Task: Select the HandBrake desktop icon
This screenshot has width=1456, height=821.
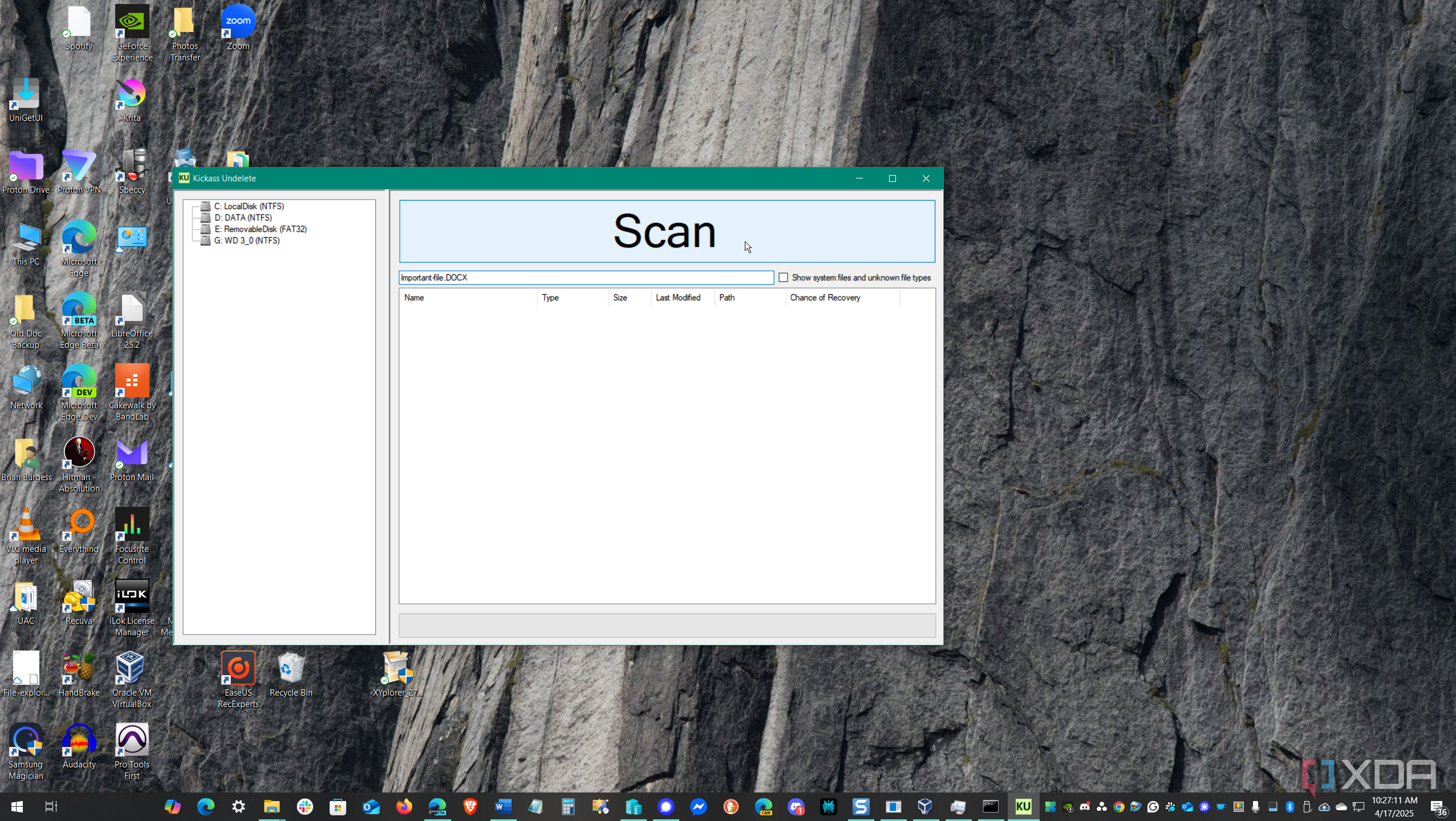Action: point(79,675)
